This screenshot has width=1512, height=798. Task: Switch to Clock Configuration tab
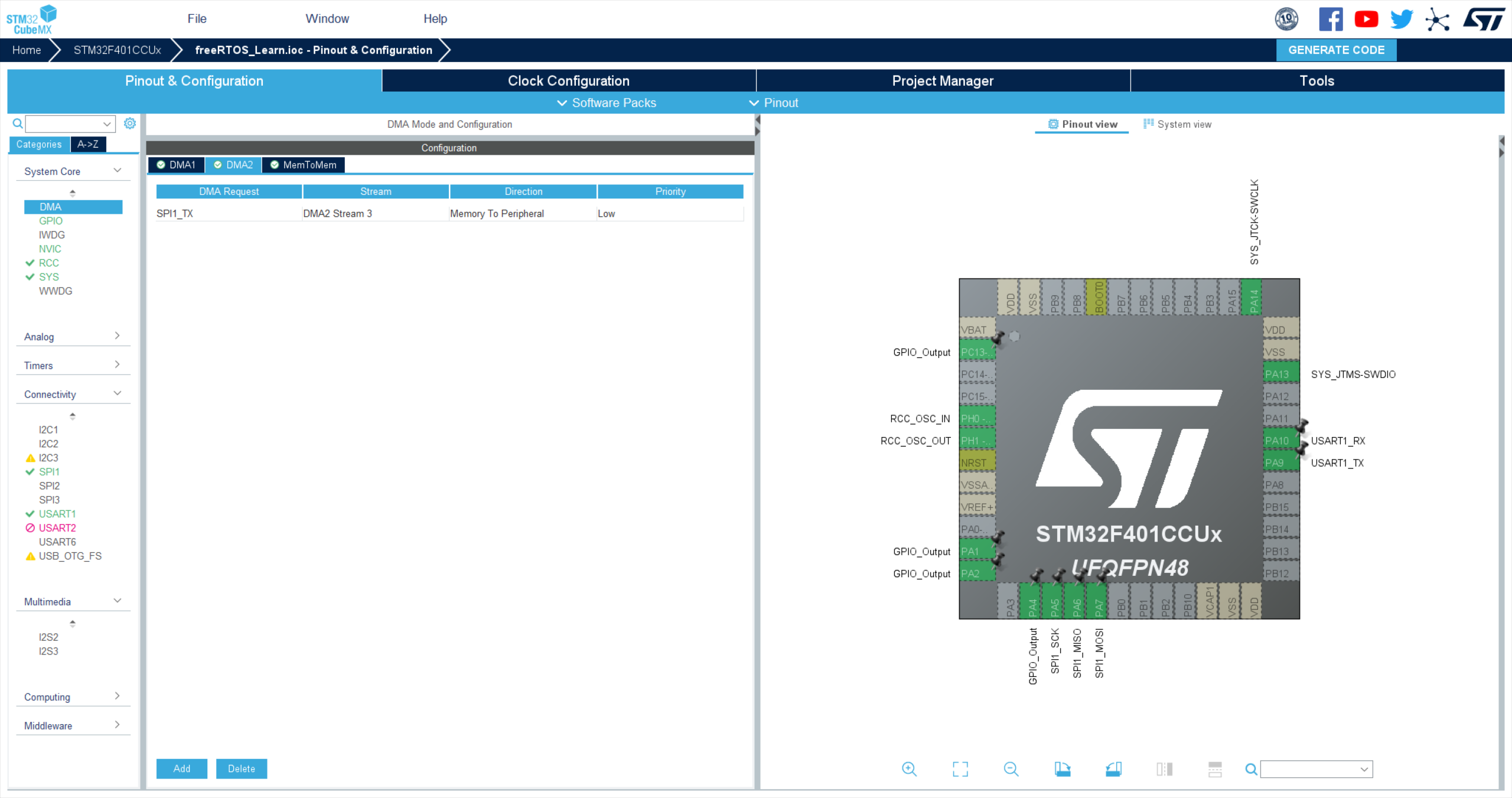pyautogui.click(x=569, y=81)
